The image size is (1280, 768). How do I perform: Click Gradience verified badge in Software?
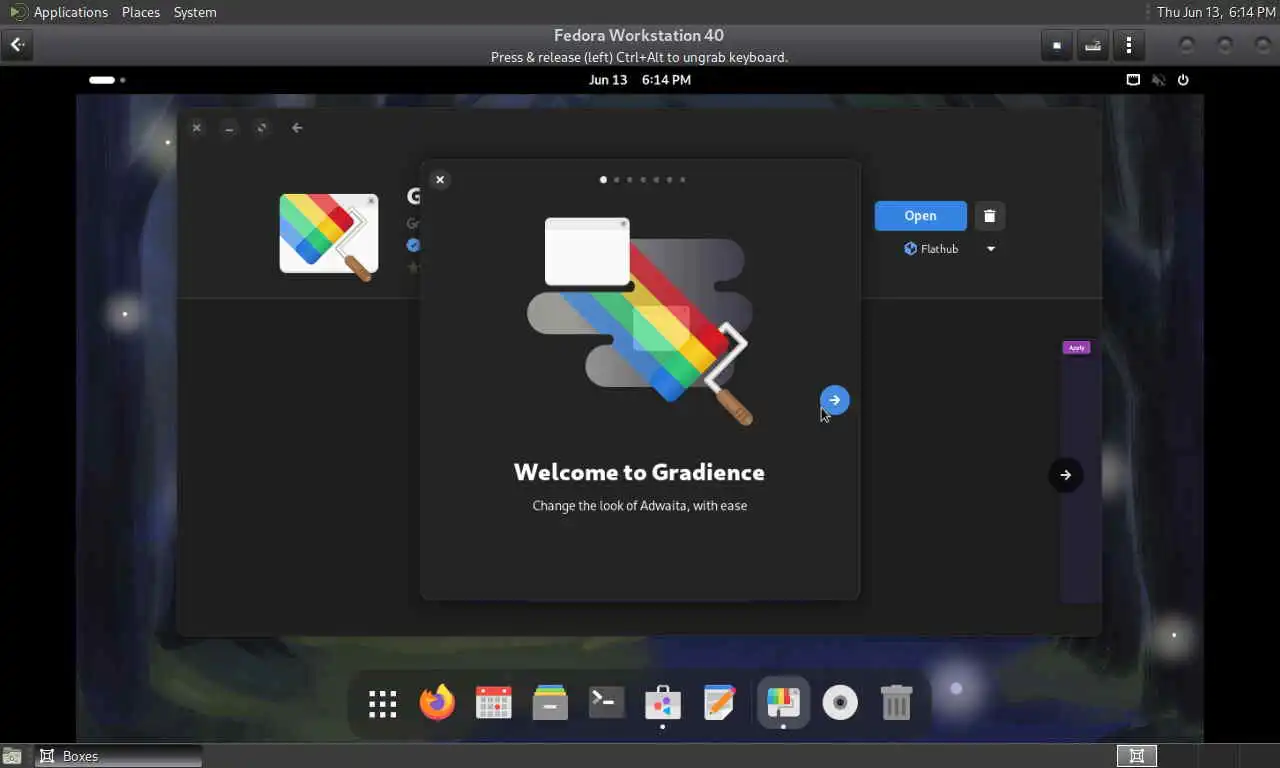413,245
